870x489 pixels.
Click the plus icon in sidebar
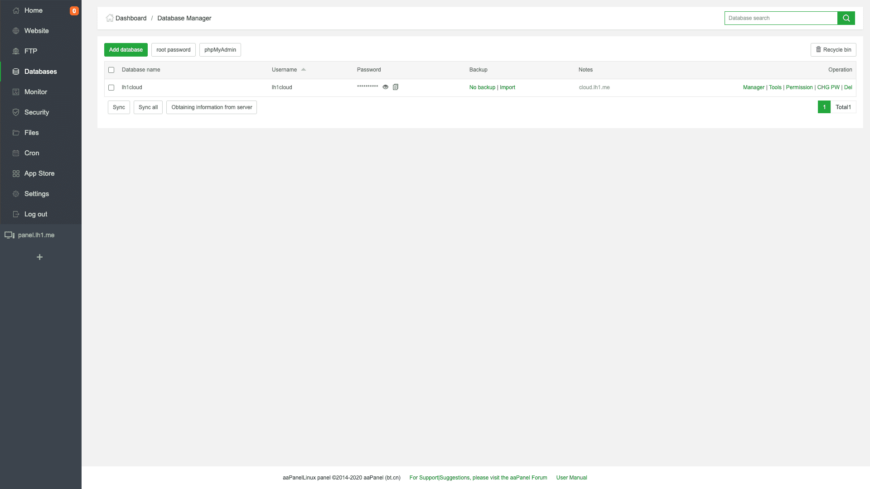(40, 257)
